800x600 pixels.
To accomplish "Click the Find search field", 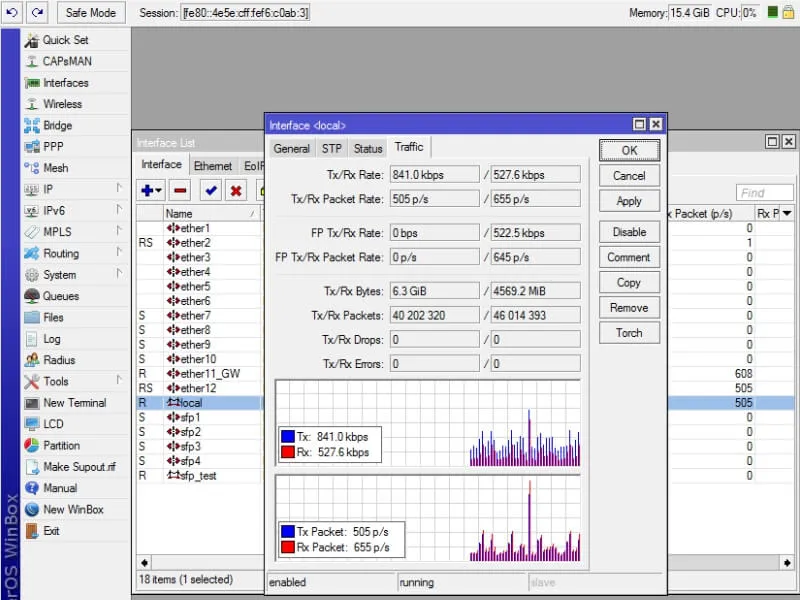I will point(765,193).
